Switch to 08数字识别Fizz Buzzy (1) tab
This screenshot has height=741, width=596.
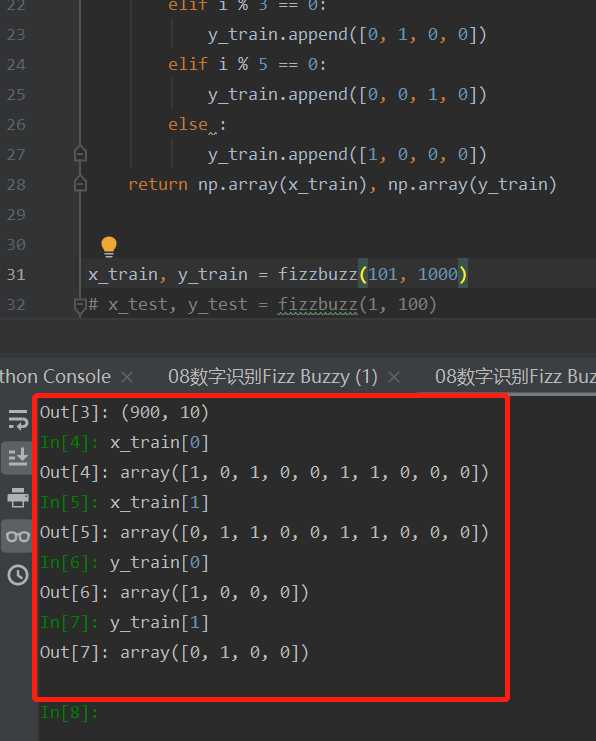273,377
